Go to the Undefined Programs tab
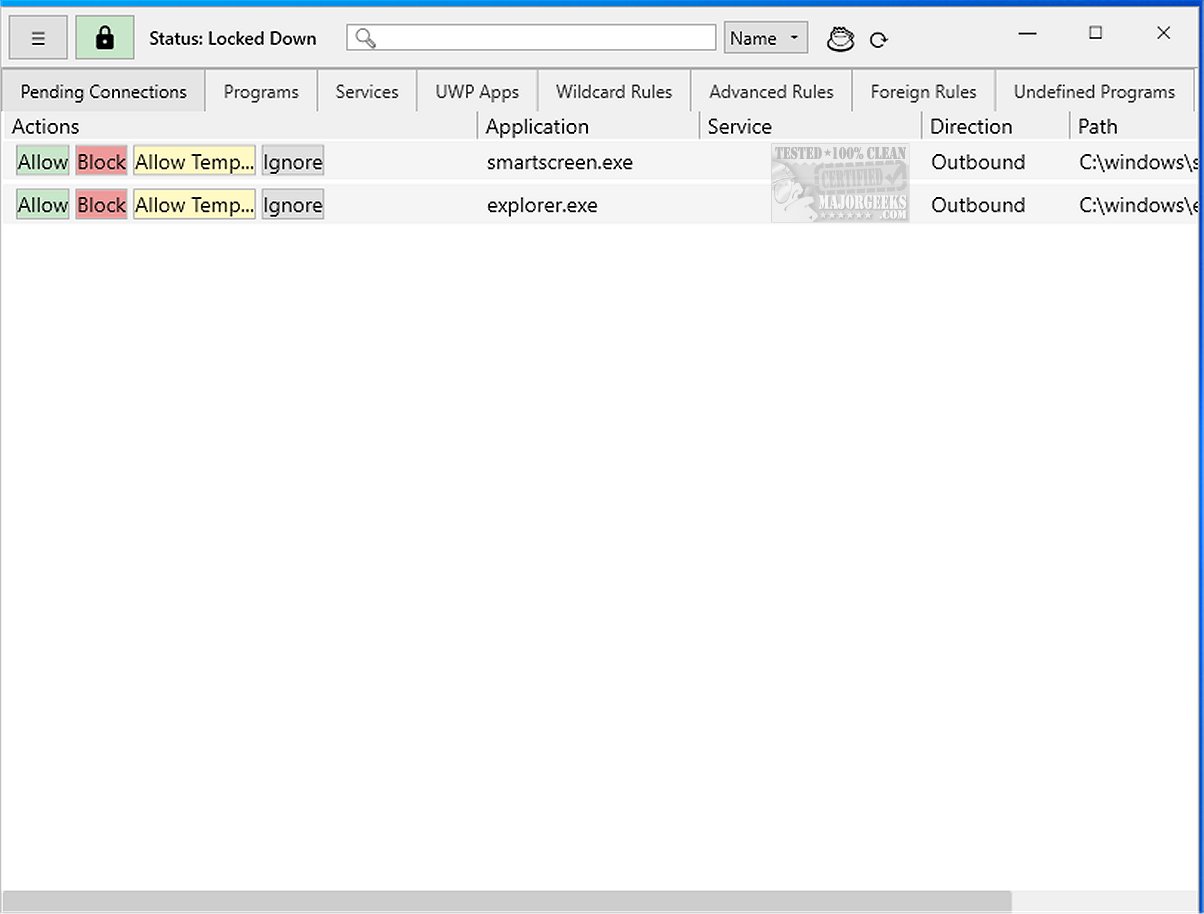Image resolution: width=1204 pixels, height=914 pixels. (x=1094, y=91)
